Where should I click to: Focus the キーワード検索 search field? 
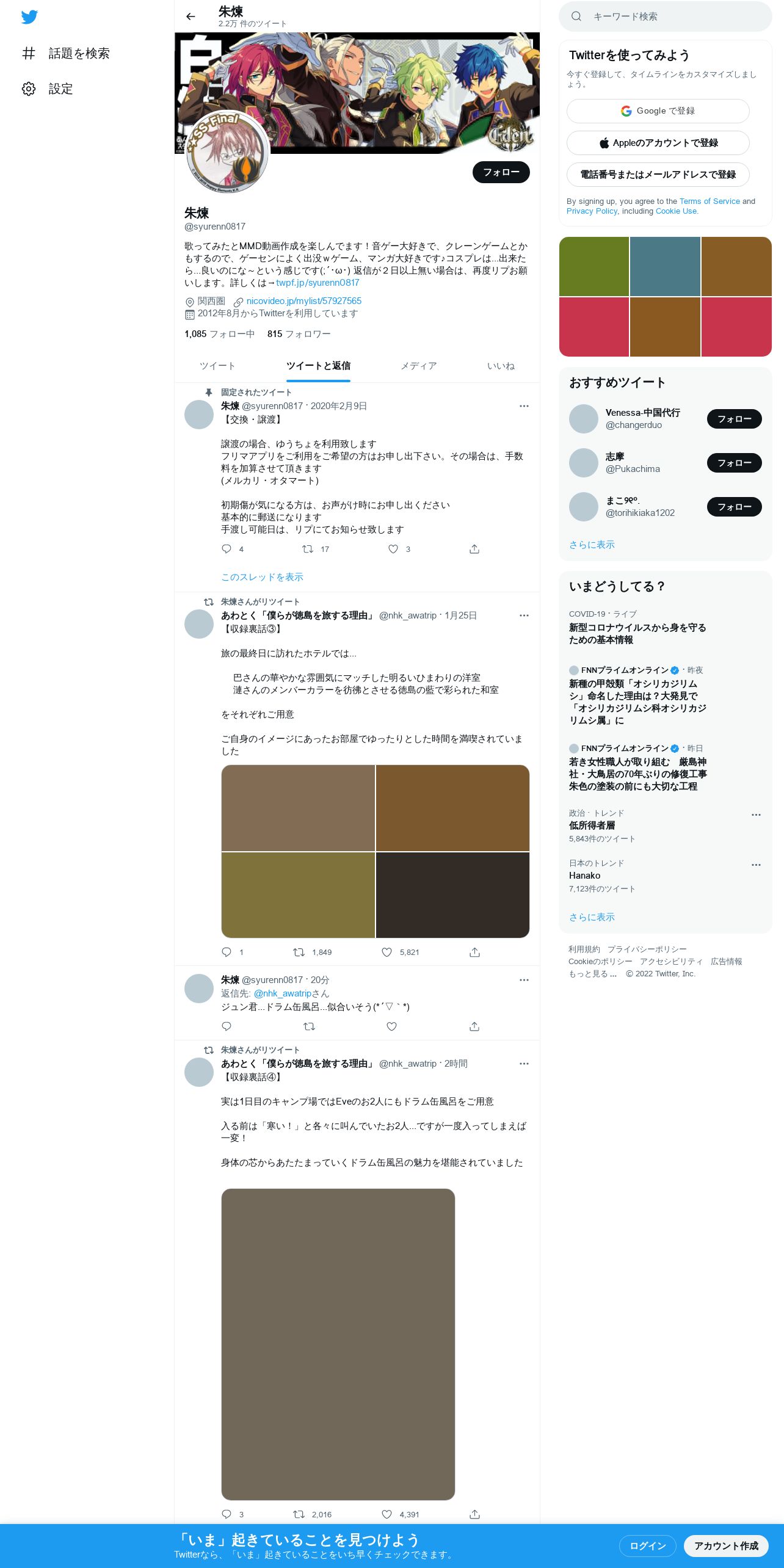coord(666,16)
